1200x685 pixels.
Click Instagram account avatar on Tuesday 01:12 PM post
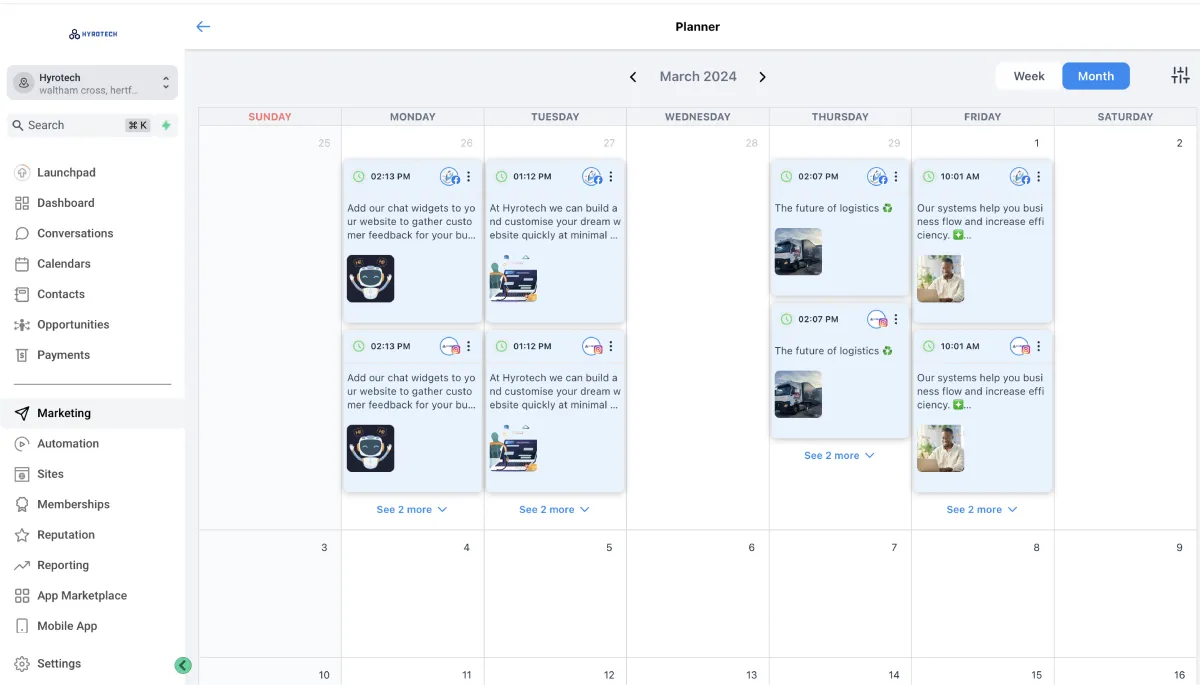coord(593,347)
